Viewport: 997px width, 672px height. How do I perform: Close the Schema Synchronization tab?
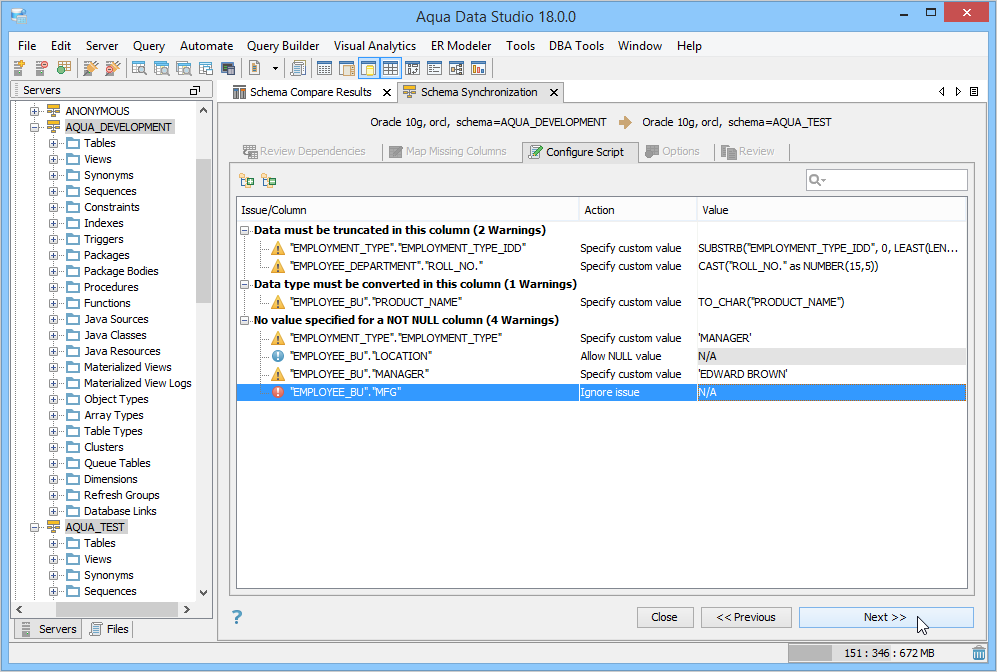pos(554,93)
